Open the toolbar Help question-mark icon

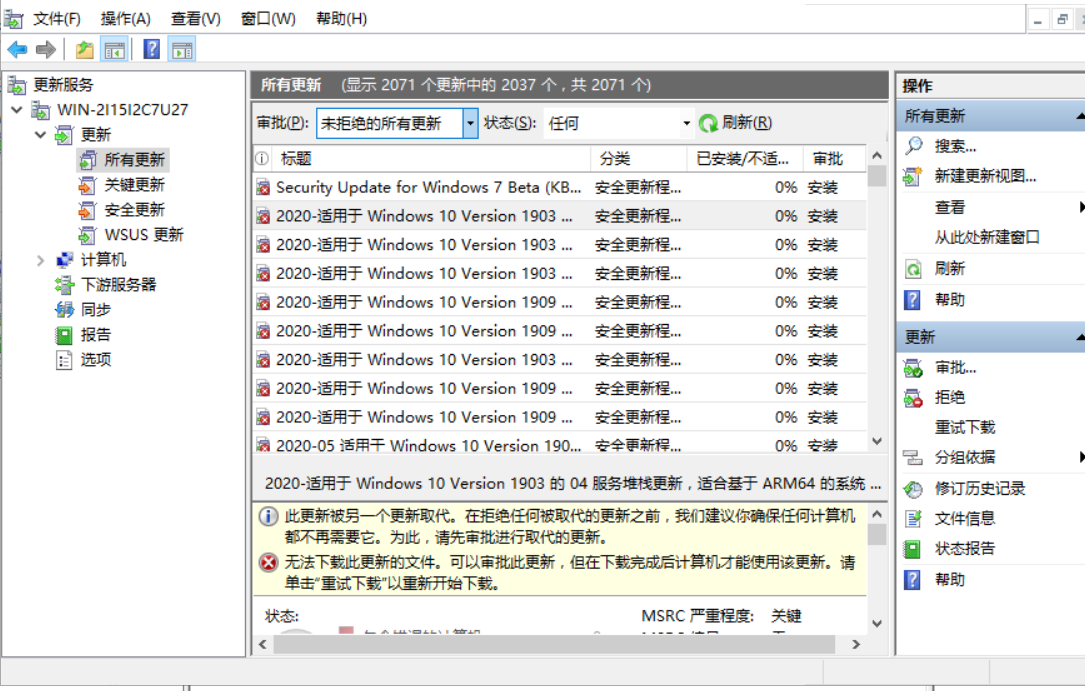152,50
